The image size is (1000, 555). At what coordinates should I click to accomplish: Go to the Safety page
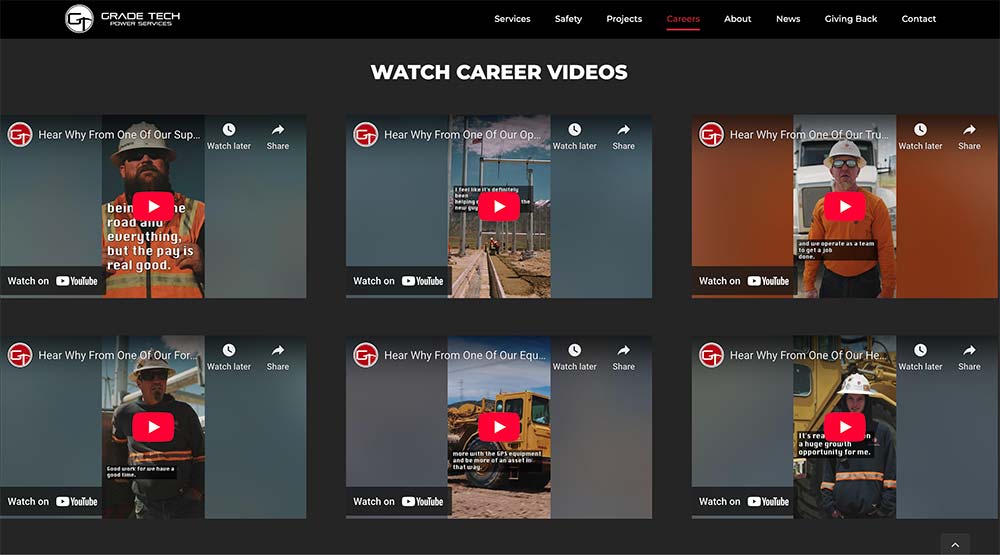point(568,19)
